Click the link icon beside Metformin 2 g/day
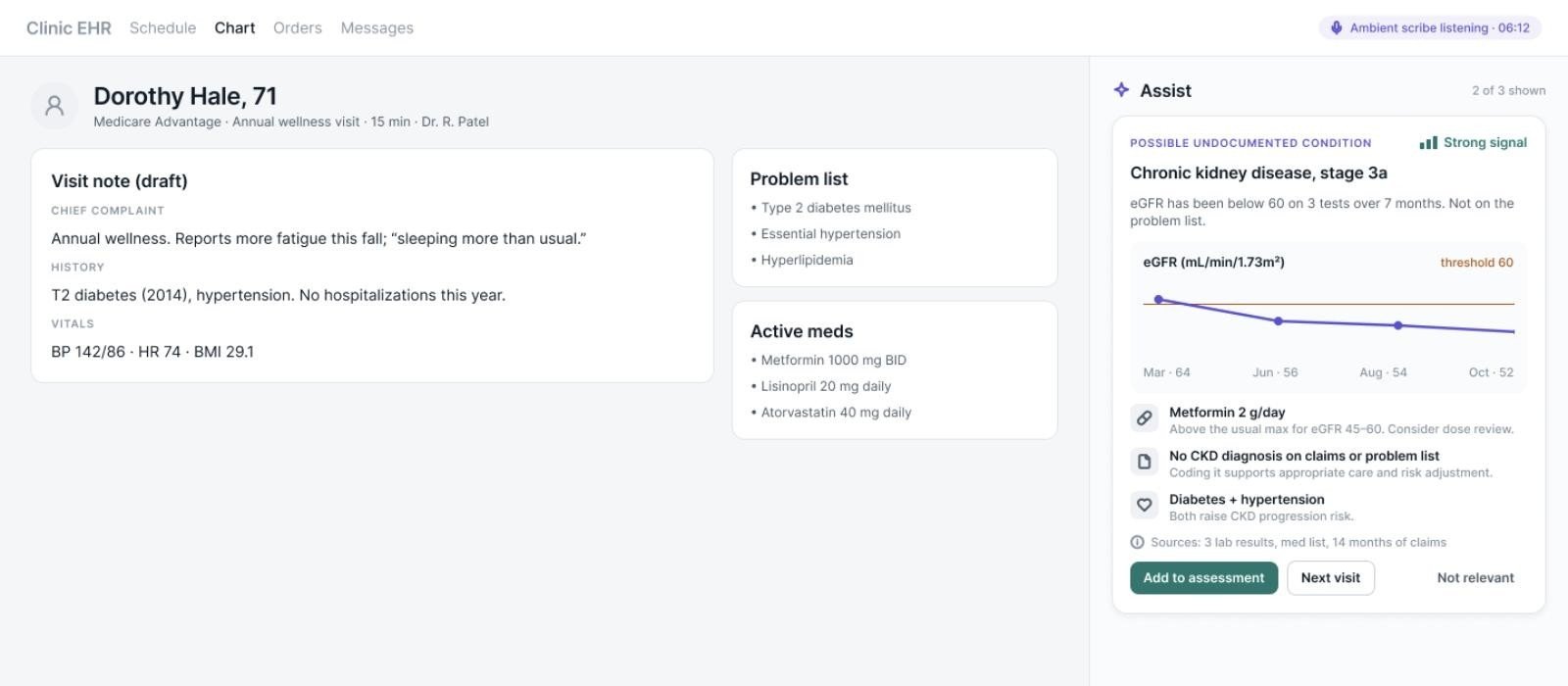The width and height of the screenshot is (1568, 686). point(1144,418)
